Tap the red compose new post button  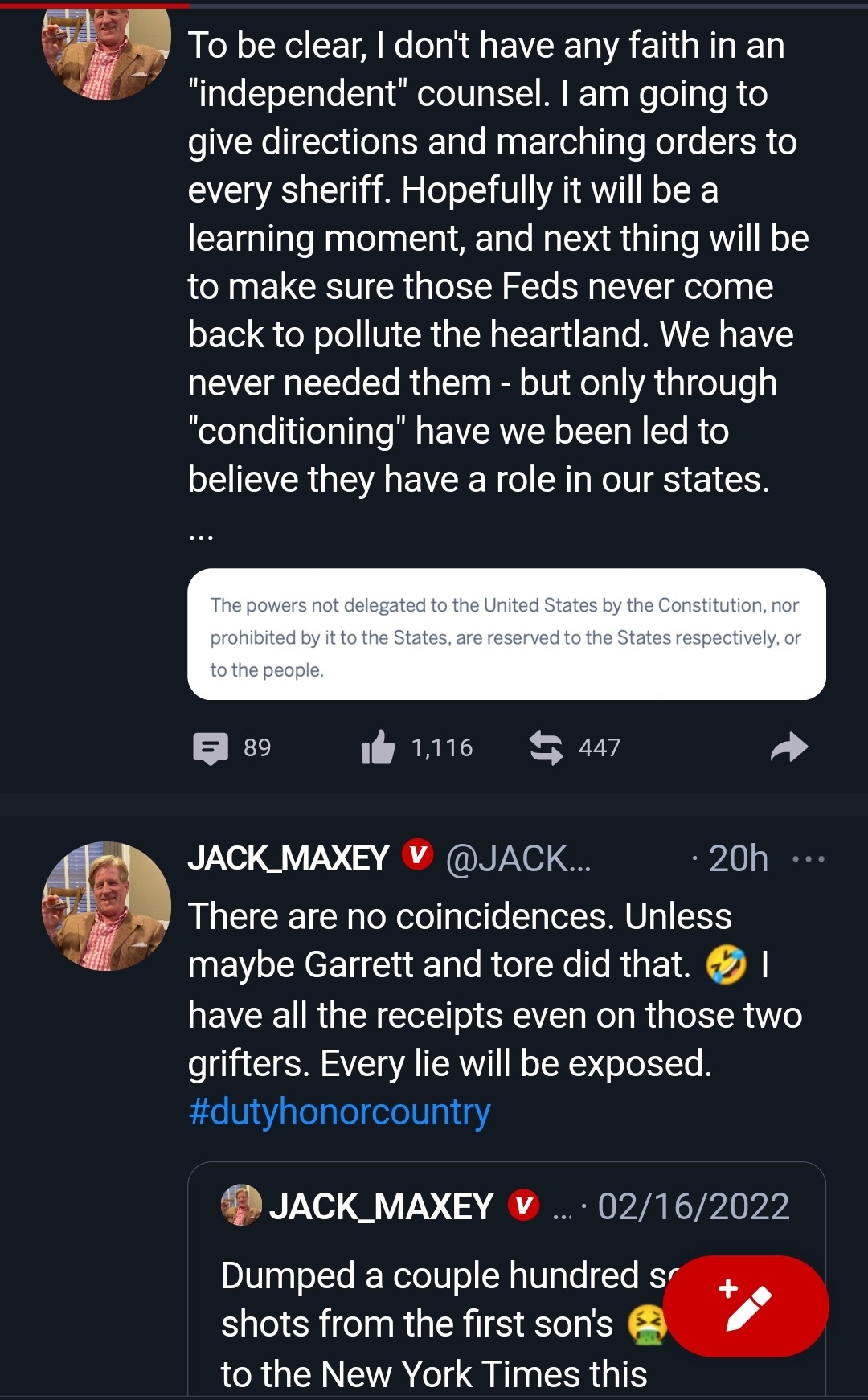[x=745, y=1306]
